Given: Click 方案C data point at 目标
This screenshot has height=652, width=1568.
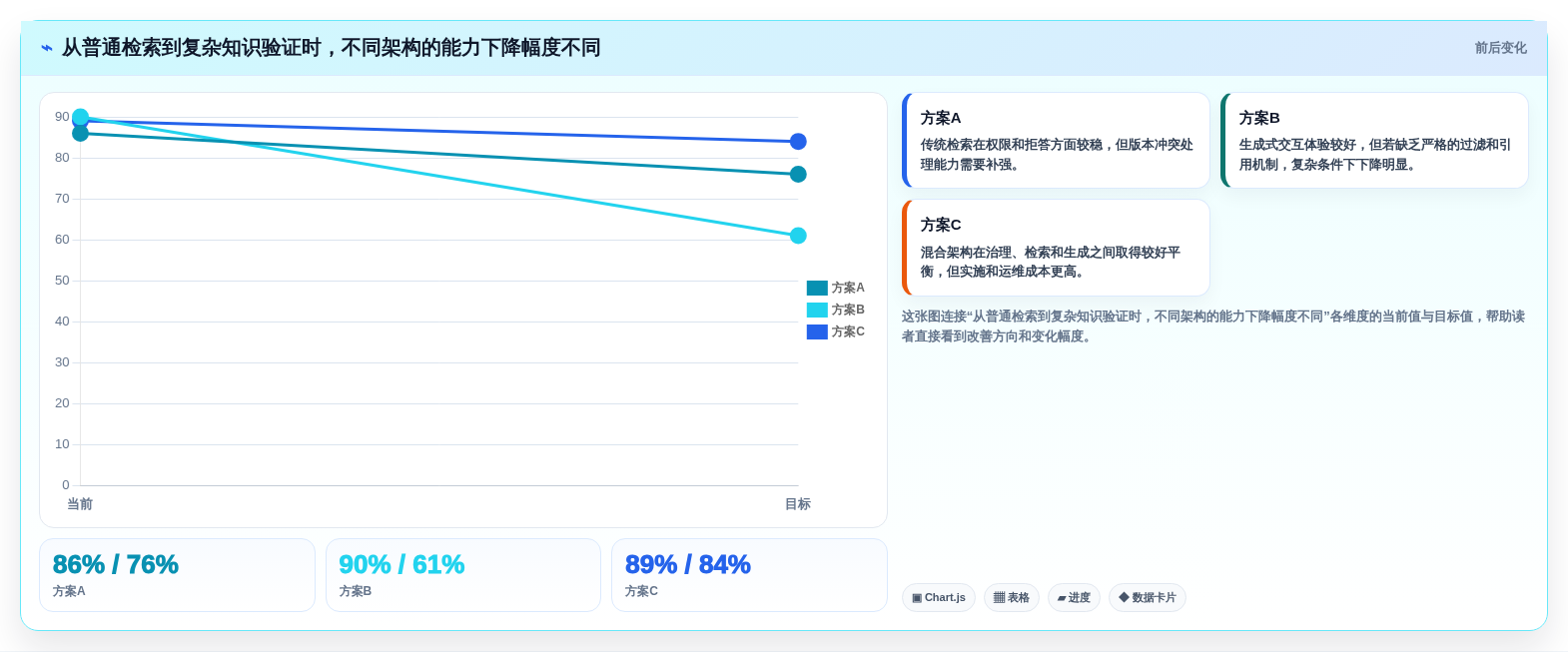Looking at the screenshot, I should coord(798,142).
